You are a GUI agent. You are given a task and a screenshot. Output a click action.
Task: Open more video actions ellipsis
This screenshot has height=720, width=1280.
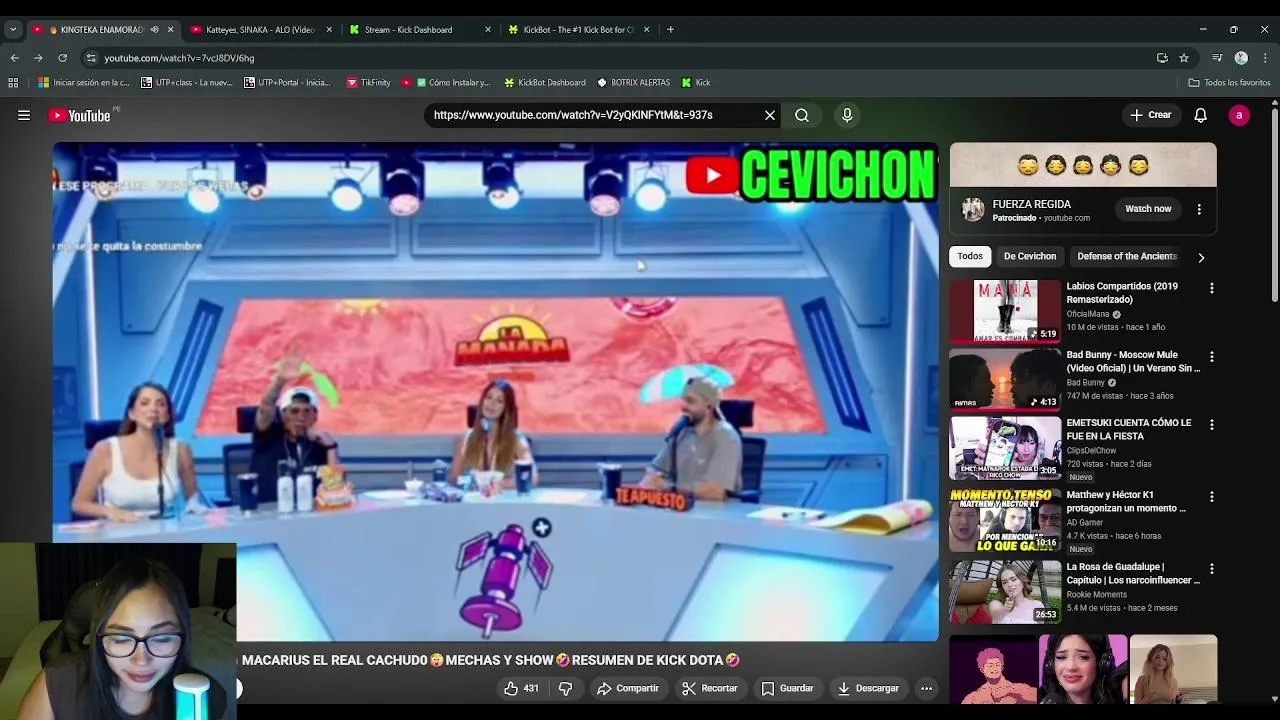(x=926, y=688)
